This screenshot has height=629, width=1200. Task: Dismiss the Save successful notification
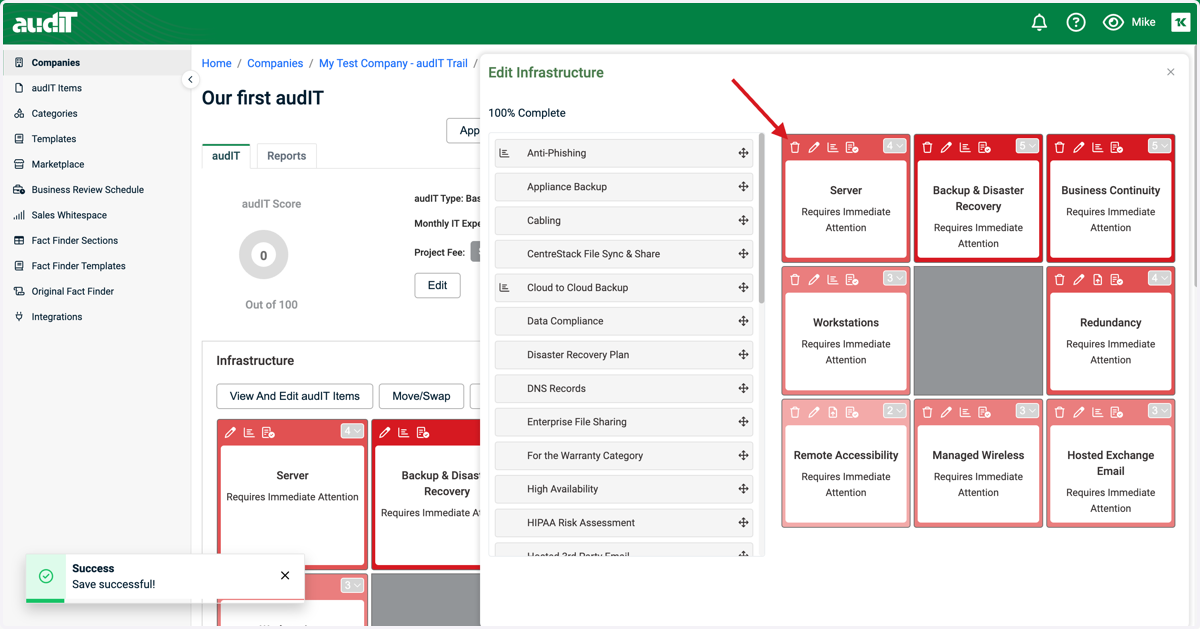285,575
